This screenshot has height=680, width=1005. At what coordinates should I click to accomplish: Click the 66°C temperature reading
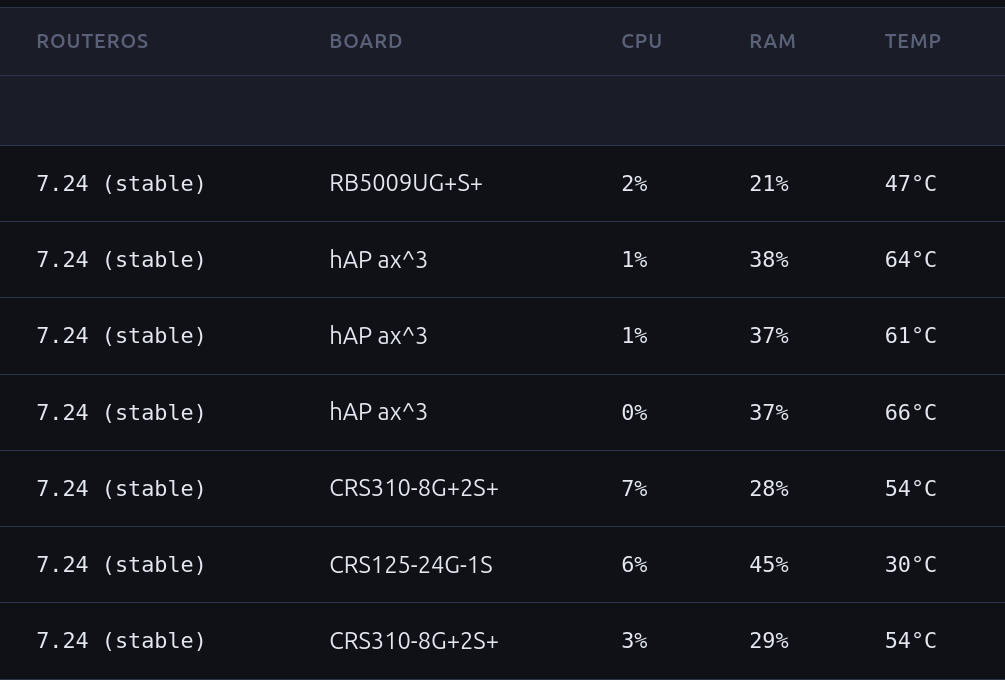tap(910, 412)
